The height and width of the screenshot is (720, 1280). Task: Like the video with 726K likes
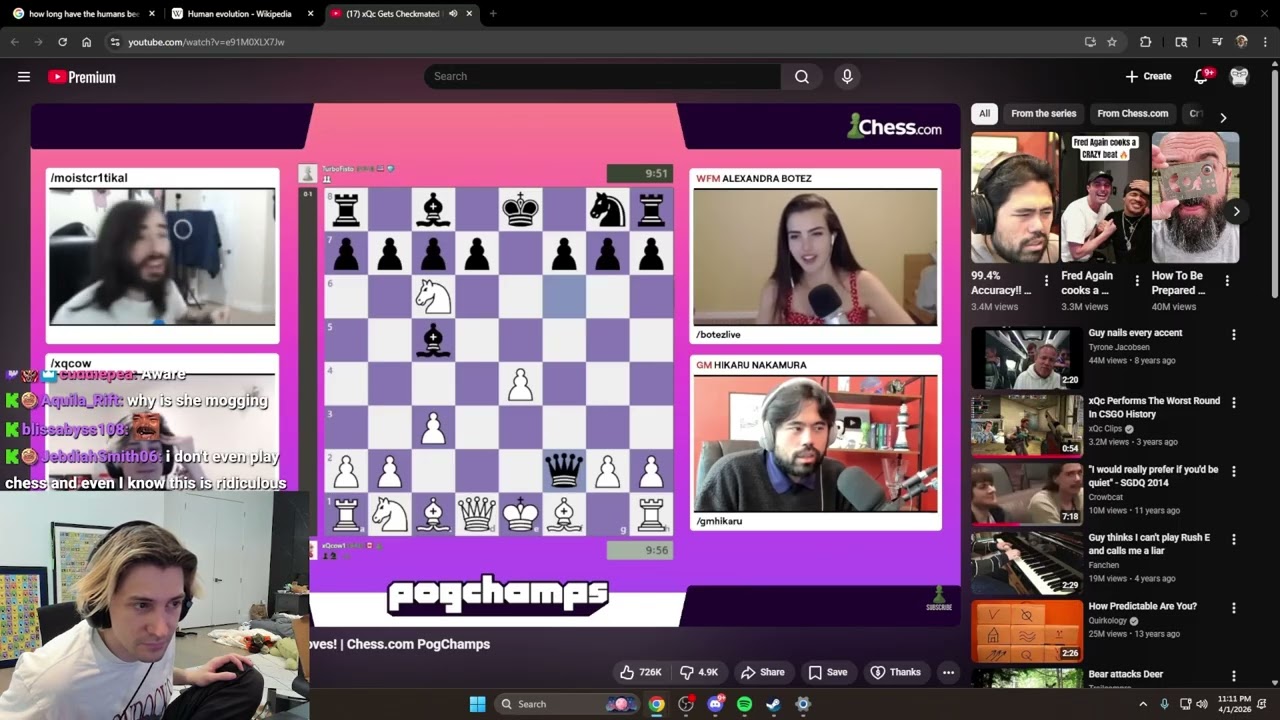point(640,672)
